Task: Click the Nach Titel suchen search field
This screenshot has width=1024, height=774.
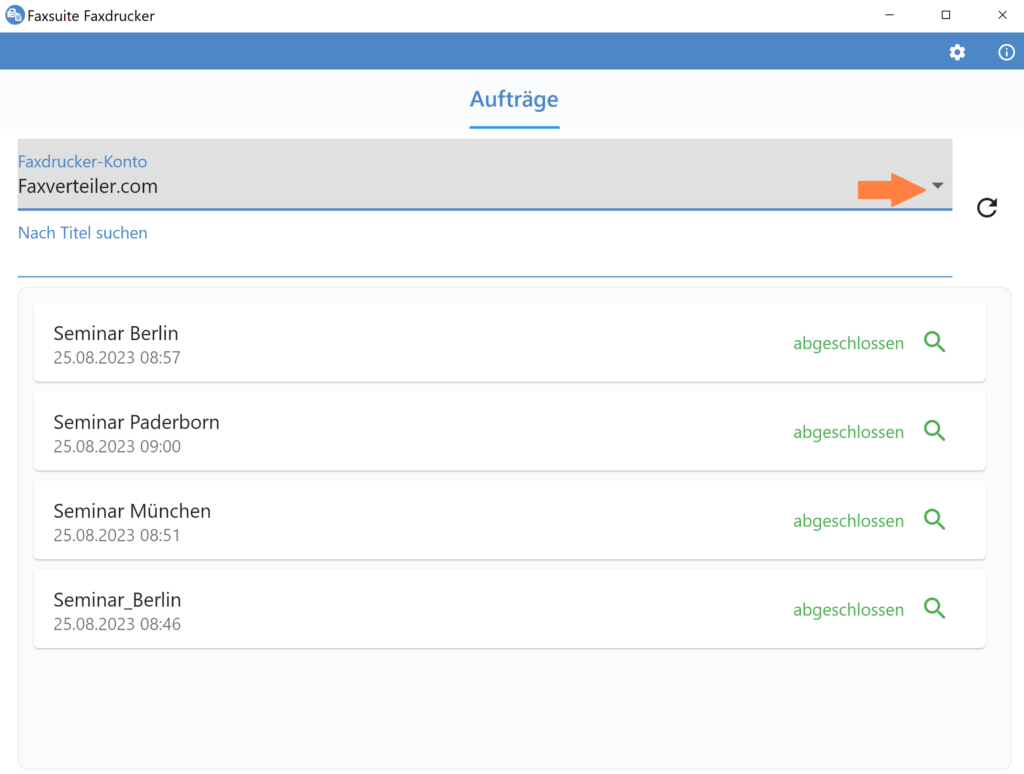Action: 485,250
